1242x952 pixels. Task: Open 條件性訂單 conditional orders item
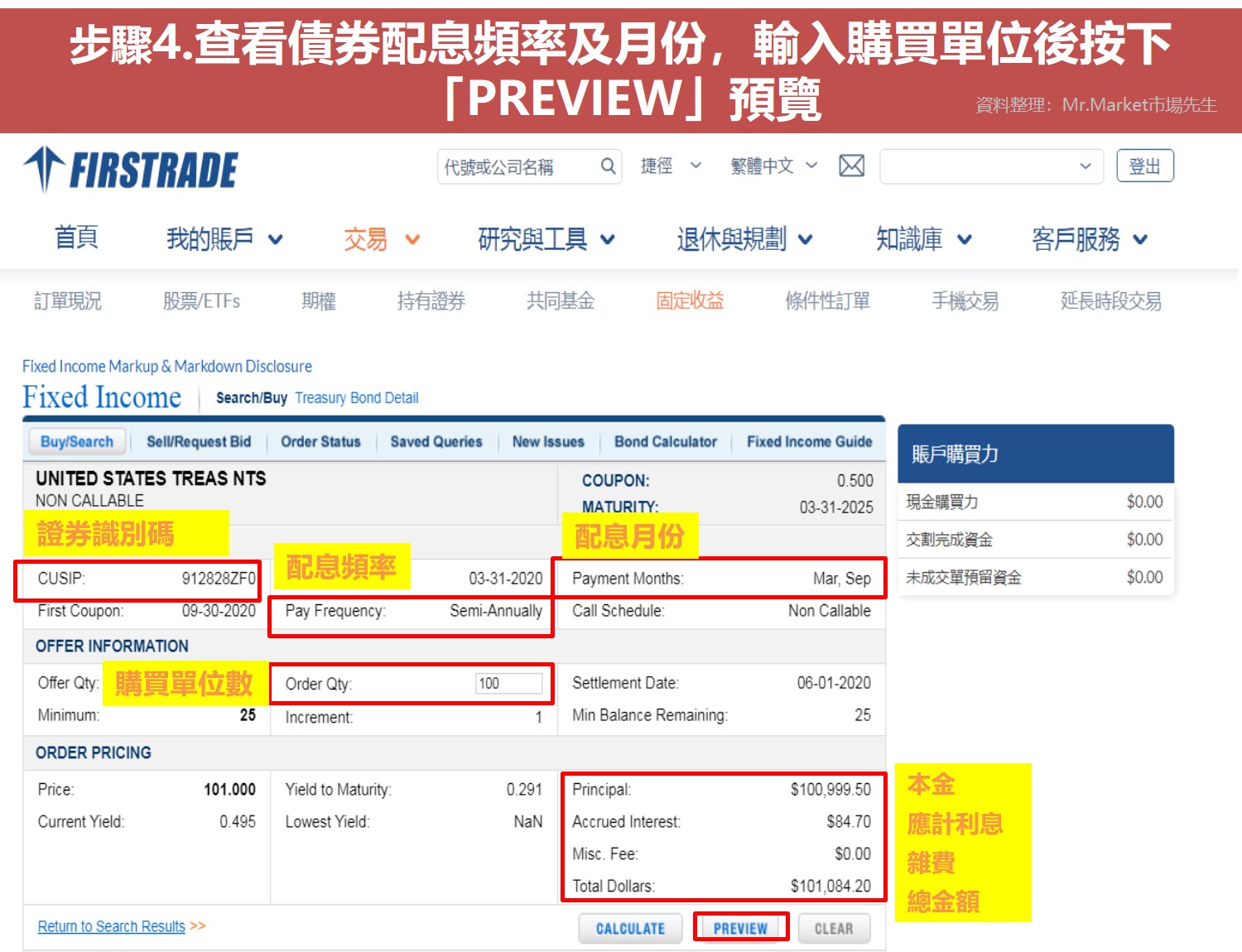coord(827,301)
